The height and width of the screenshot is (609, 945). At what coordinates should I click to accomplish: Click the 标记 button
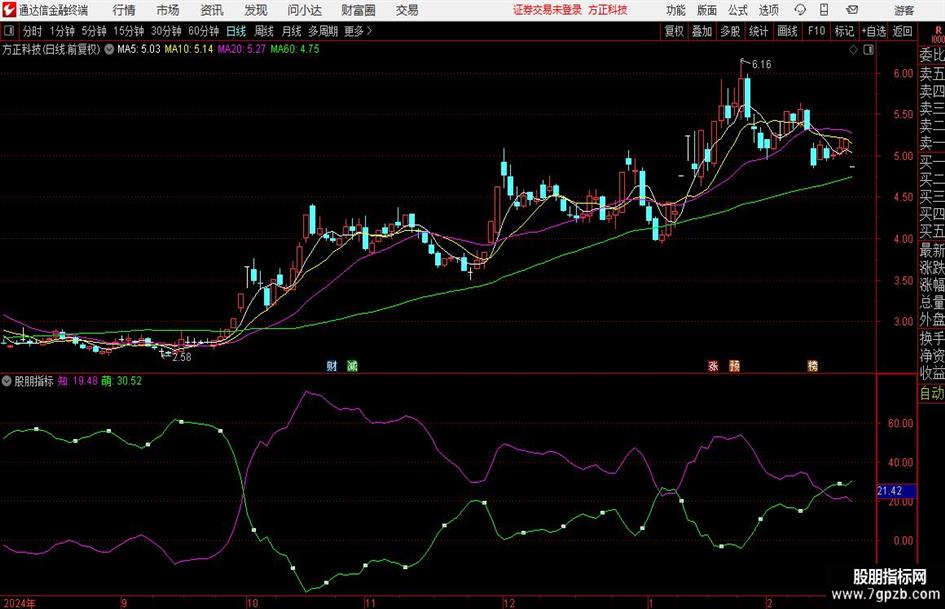tap(844, 31)
